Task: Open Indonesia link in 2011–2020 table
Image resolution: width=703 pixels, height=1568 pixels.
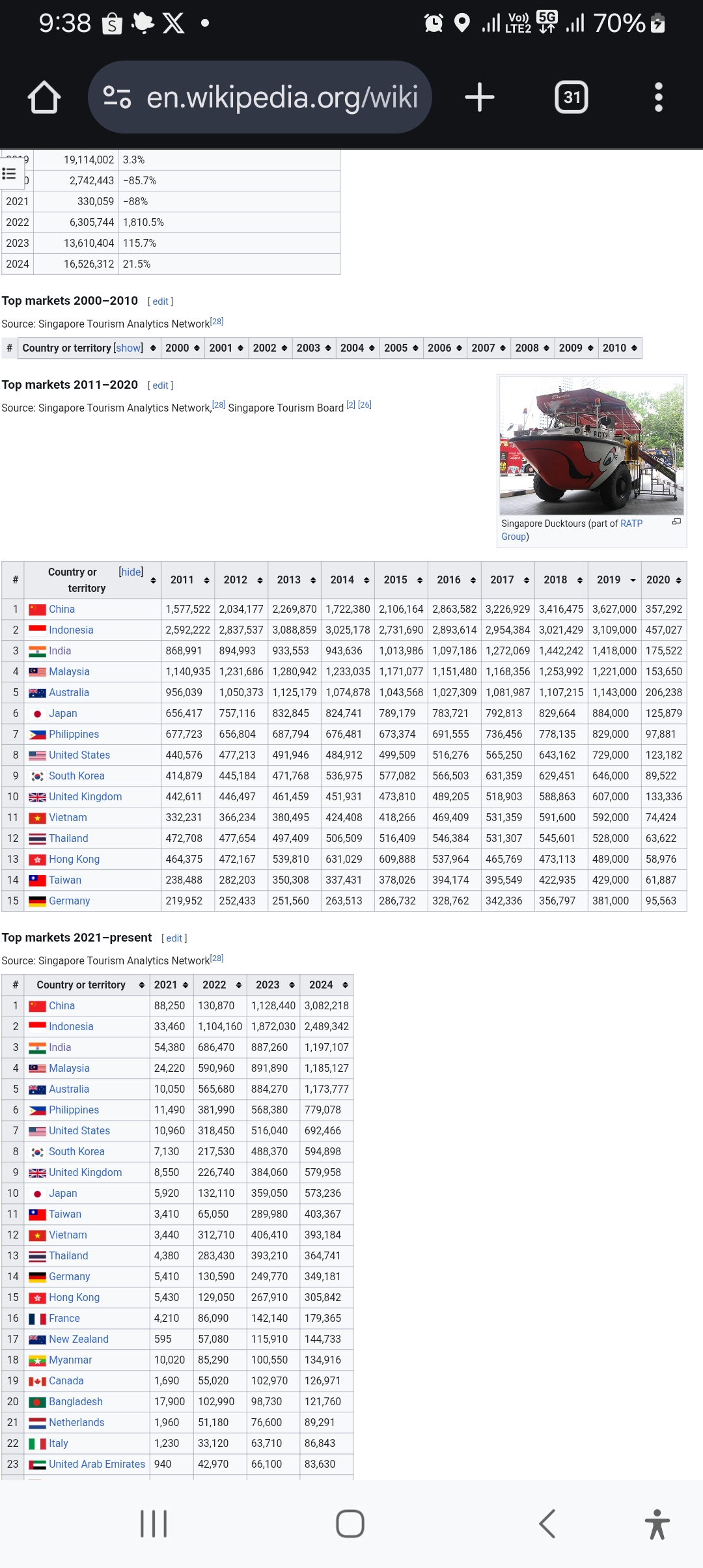Action: (71, 630)
